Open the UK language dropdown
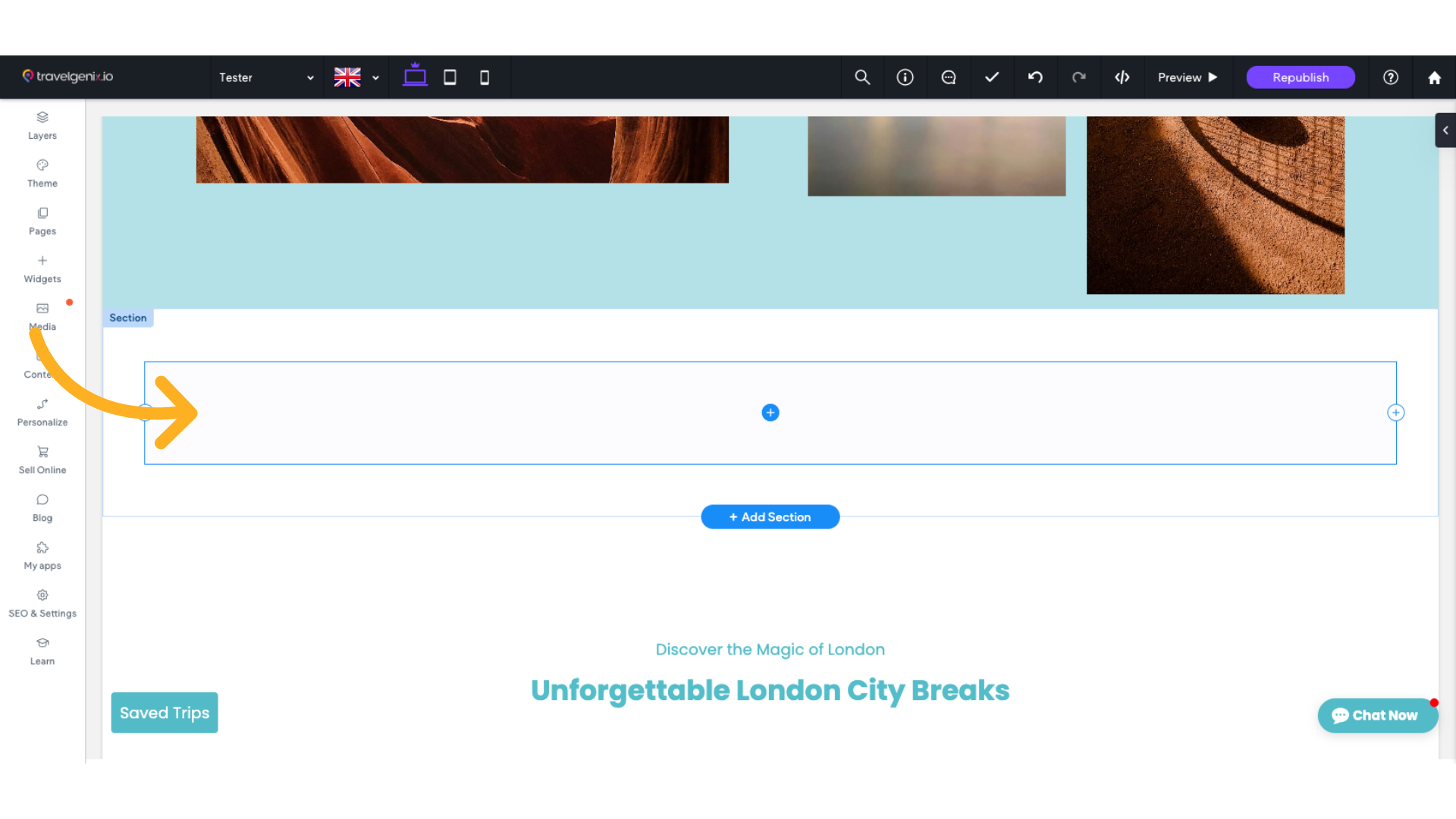Viewport: 1456px width, 819px height. [x=356, y=77]
